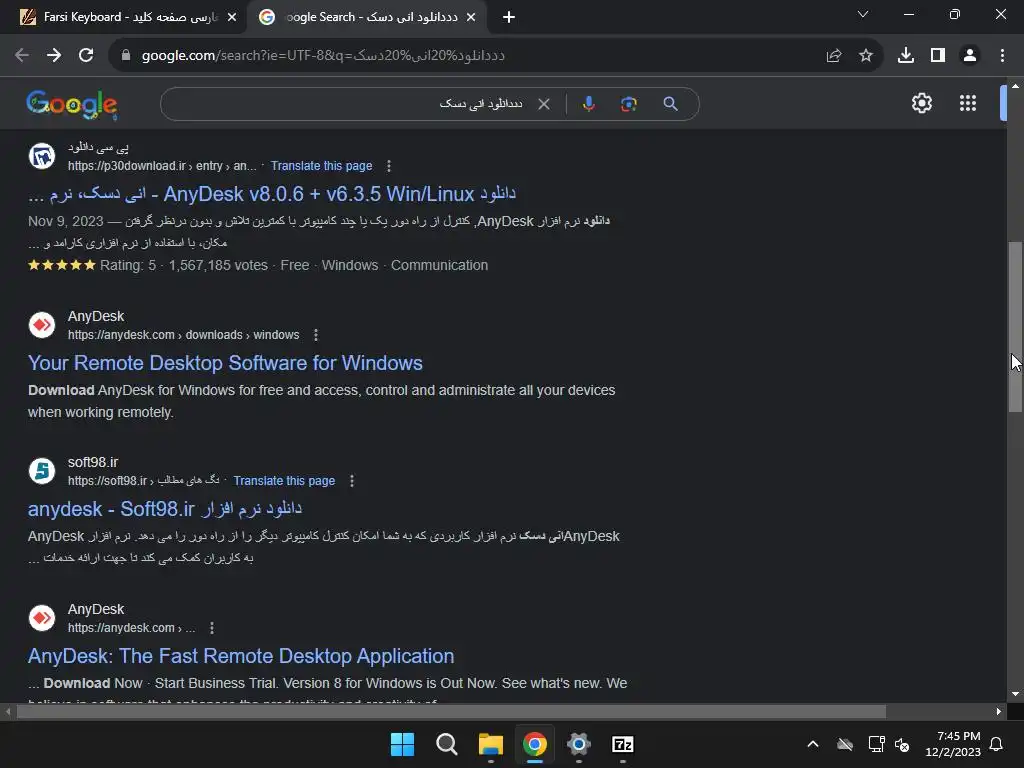
Task: Open the Settings gear app on taskbar
Action: 579,744
